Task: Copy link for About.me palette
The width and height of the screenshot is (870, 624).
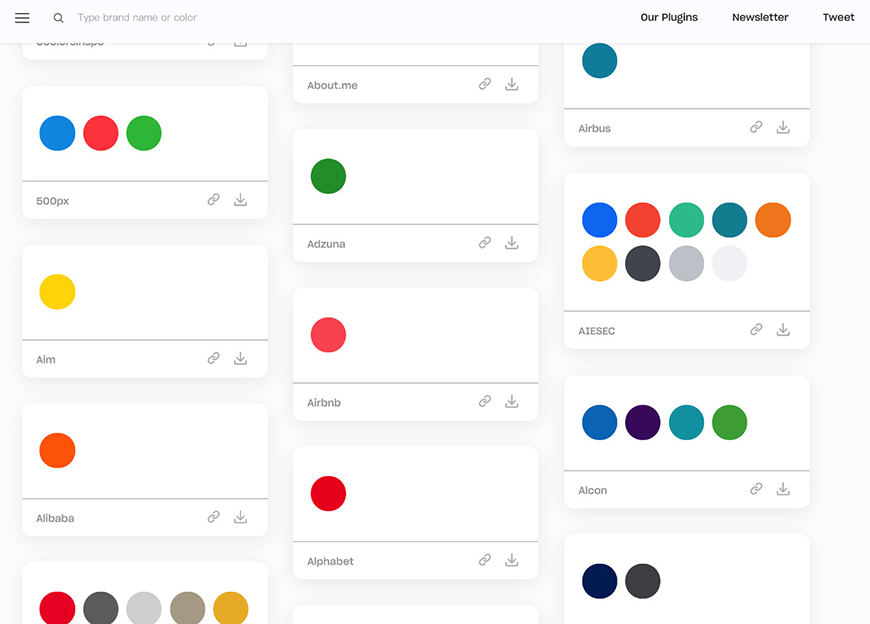Action: coord(485,85)
